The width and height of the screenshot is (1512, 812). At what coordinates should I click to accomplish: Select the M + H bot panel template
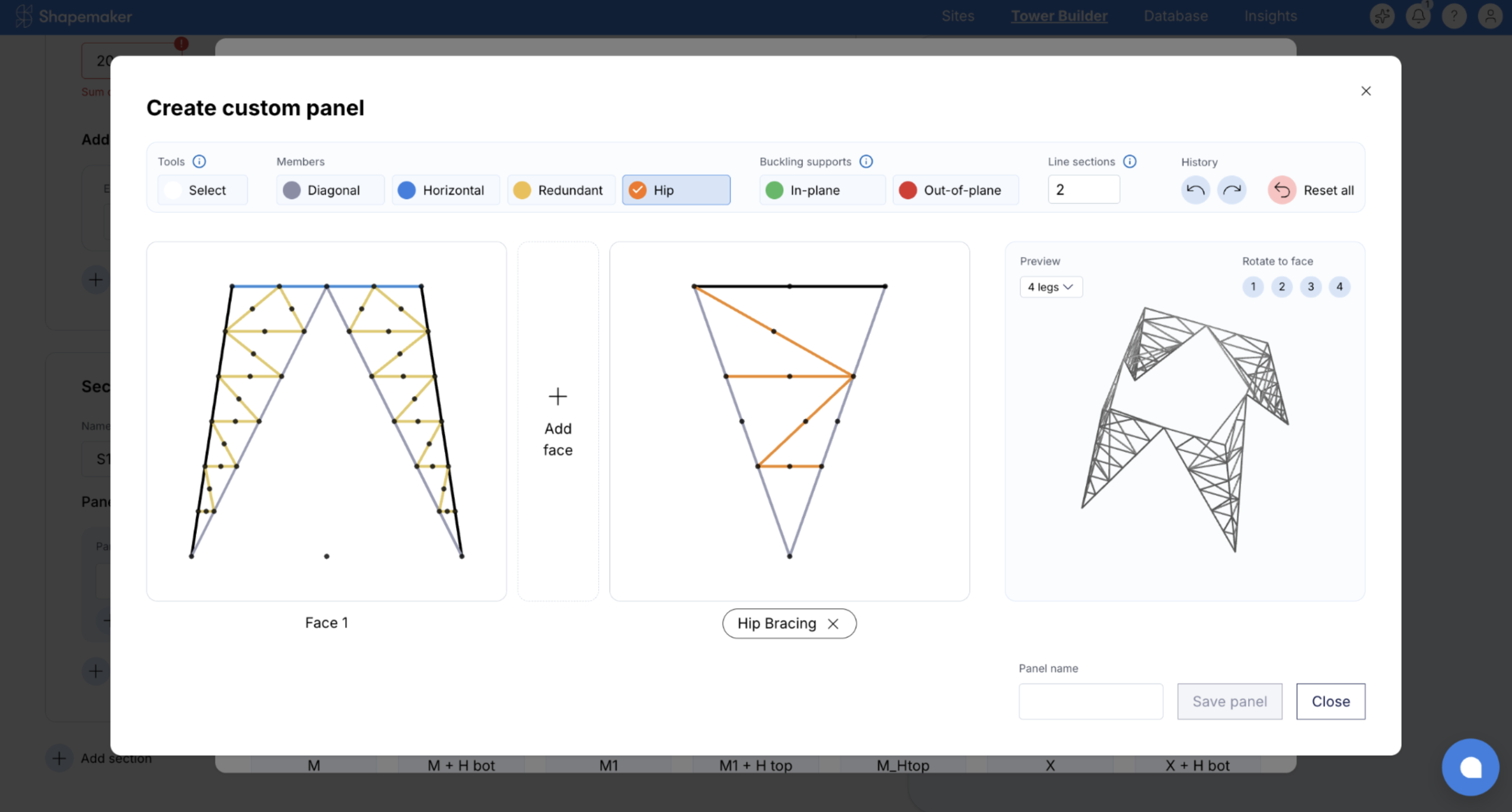pyautogui.click(x=461, y=765)
